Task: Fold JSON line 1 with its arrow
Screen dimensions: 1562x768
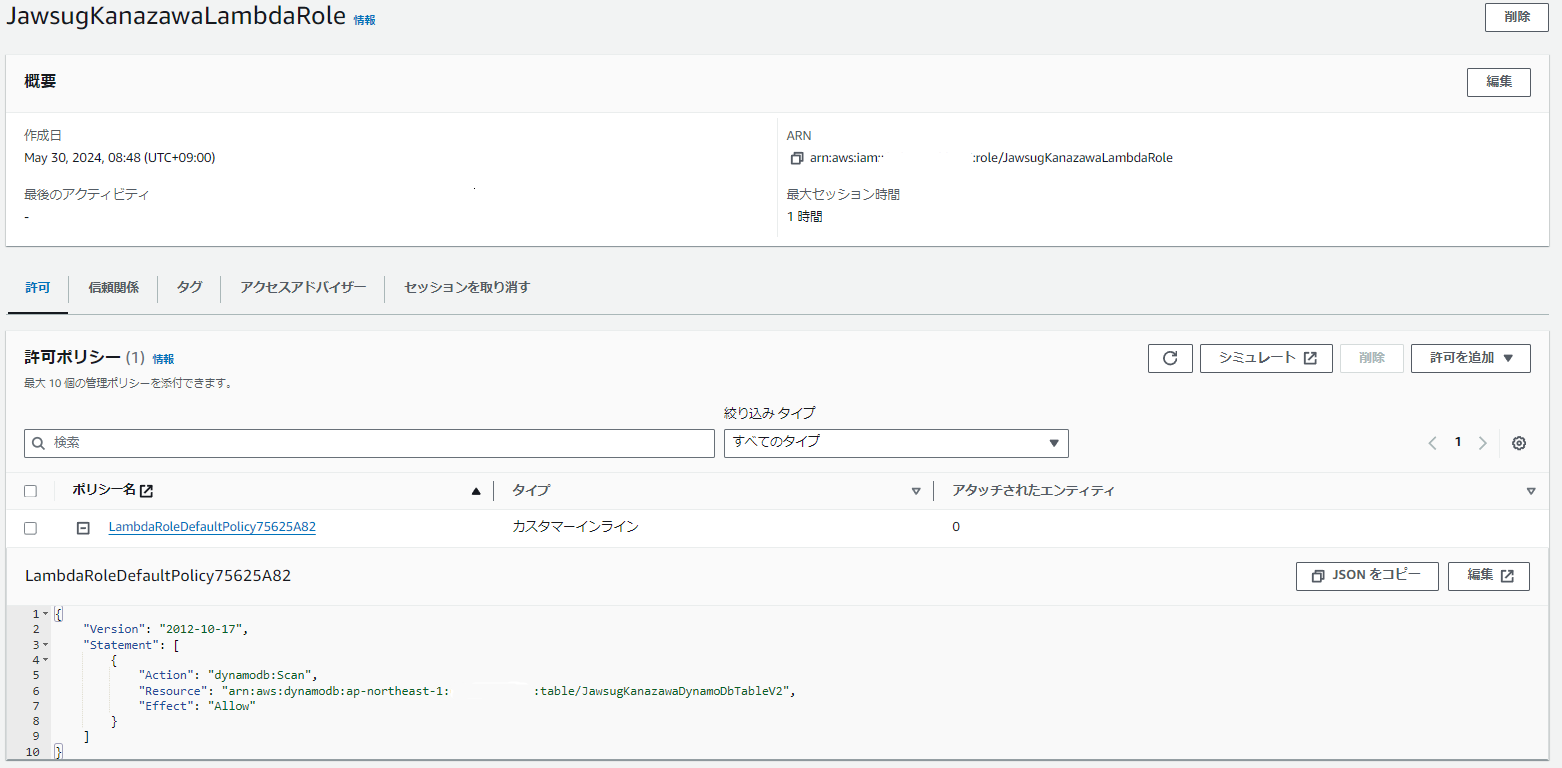Action: tap(45, 614)
